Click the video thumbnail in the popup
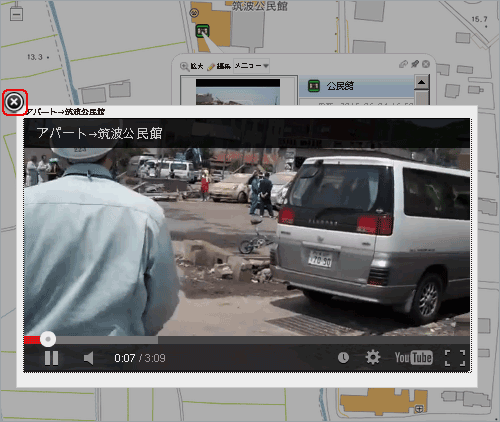500x422 pixels. pos(238,92)
